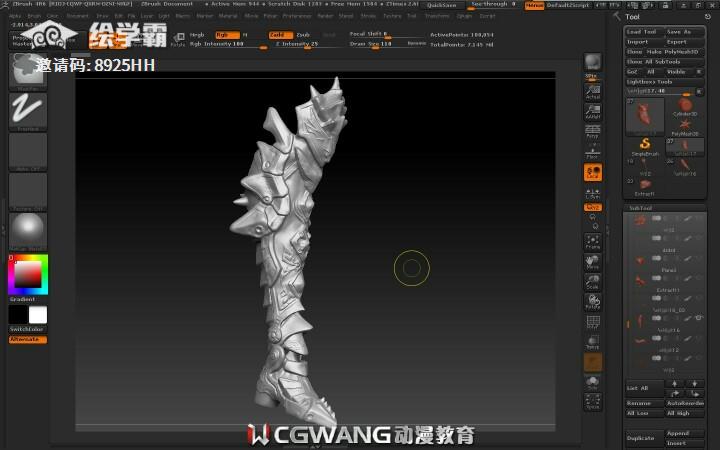Enable Zsub mode
Viewport: 720px width, 450px height.
coord(303,35)
